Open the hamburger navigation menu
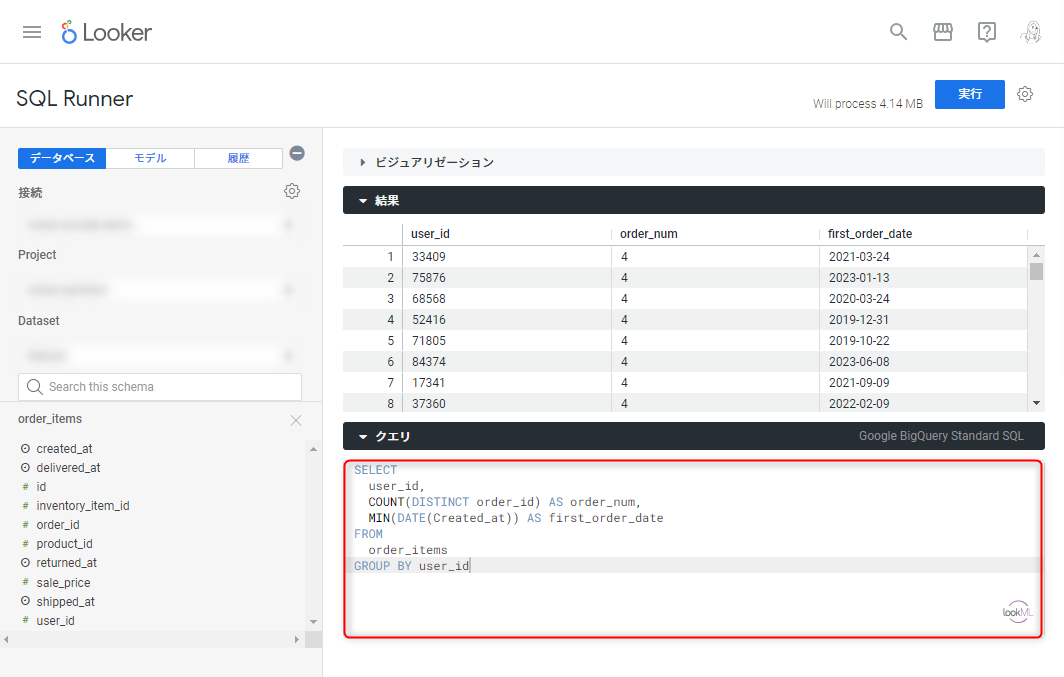1064x677 pixels. 31,31
